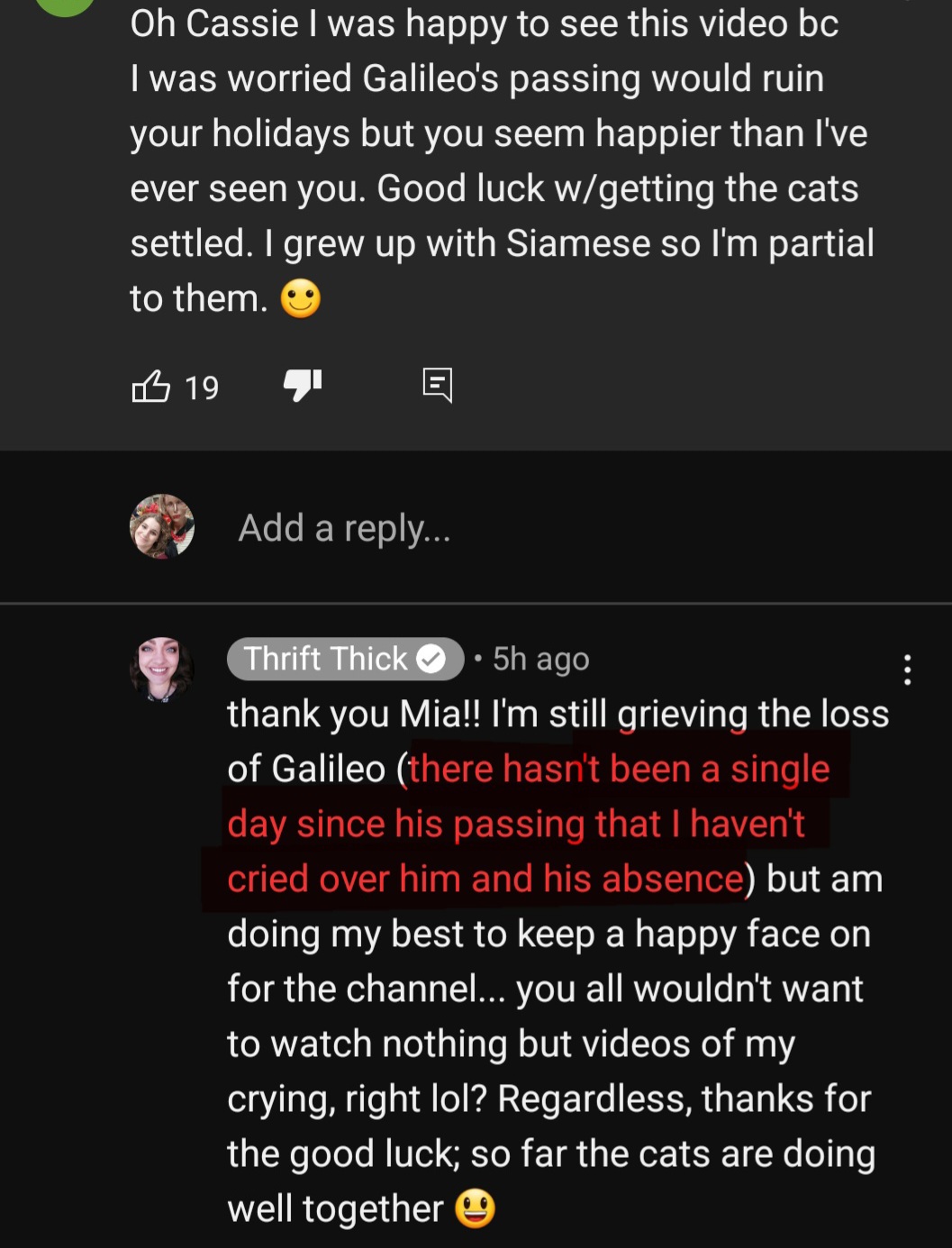952x1248 pixels.
Task: Tap the red highlighted 'there hasn't been a single' text
Action: click(619, 770)
